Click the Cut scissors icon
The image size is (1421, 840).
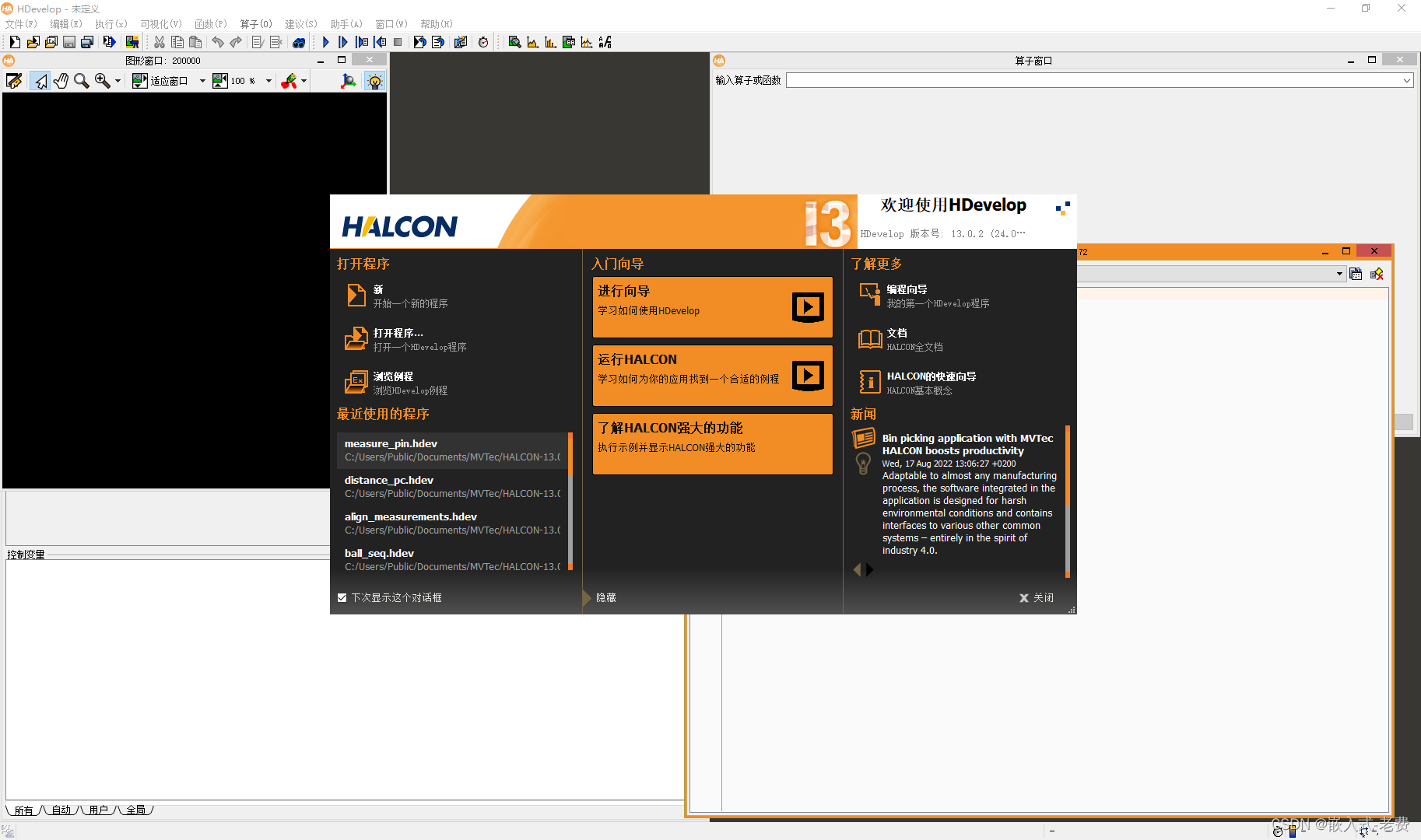(x=158, y=42)
